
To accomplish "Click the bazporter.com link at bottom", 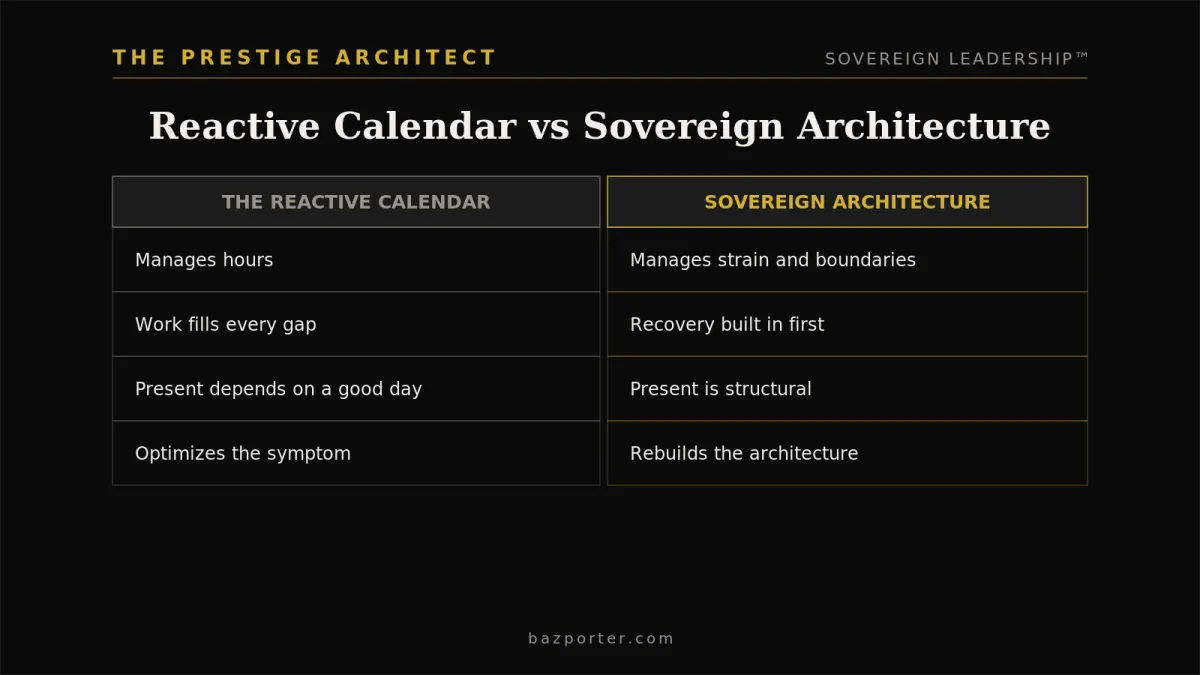I will click(601, 638).
